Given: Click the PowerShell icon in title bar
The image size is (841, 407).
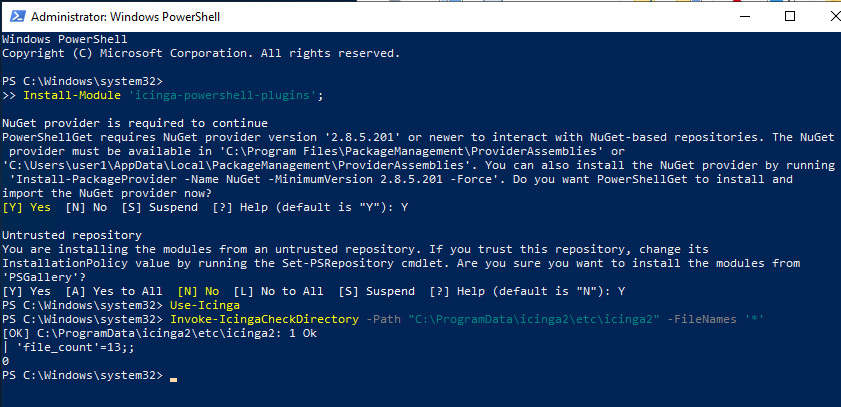Looking at the screenshot, I should pos(16,17).
